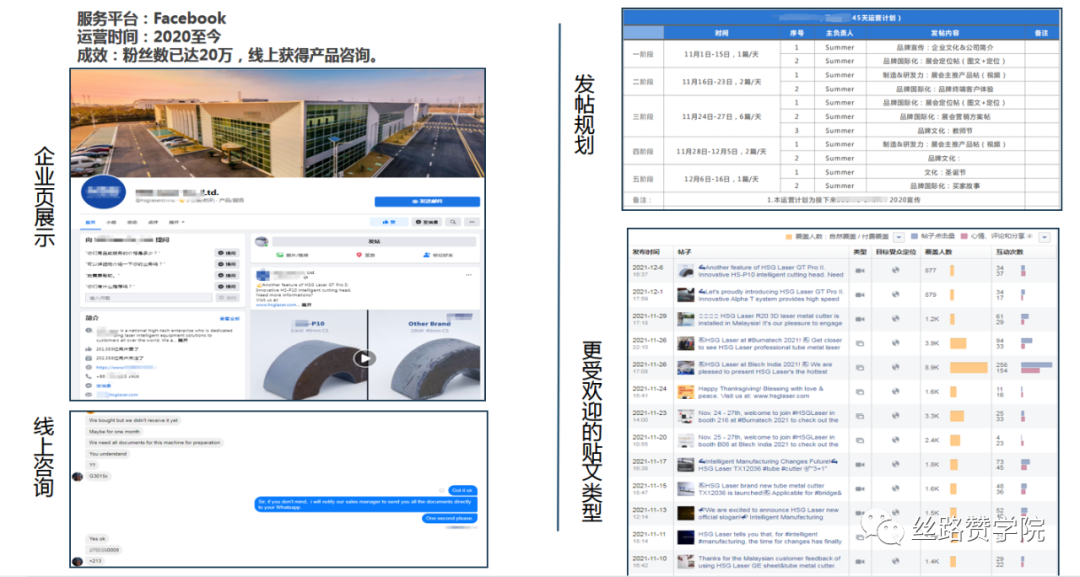
Task: Click the 'Got it sir' chat bubble
Action: 461,490
